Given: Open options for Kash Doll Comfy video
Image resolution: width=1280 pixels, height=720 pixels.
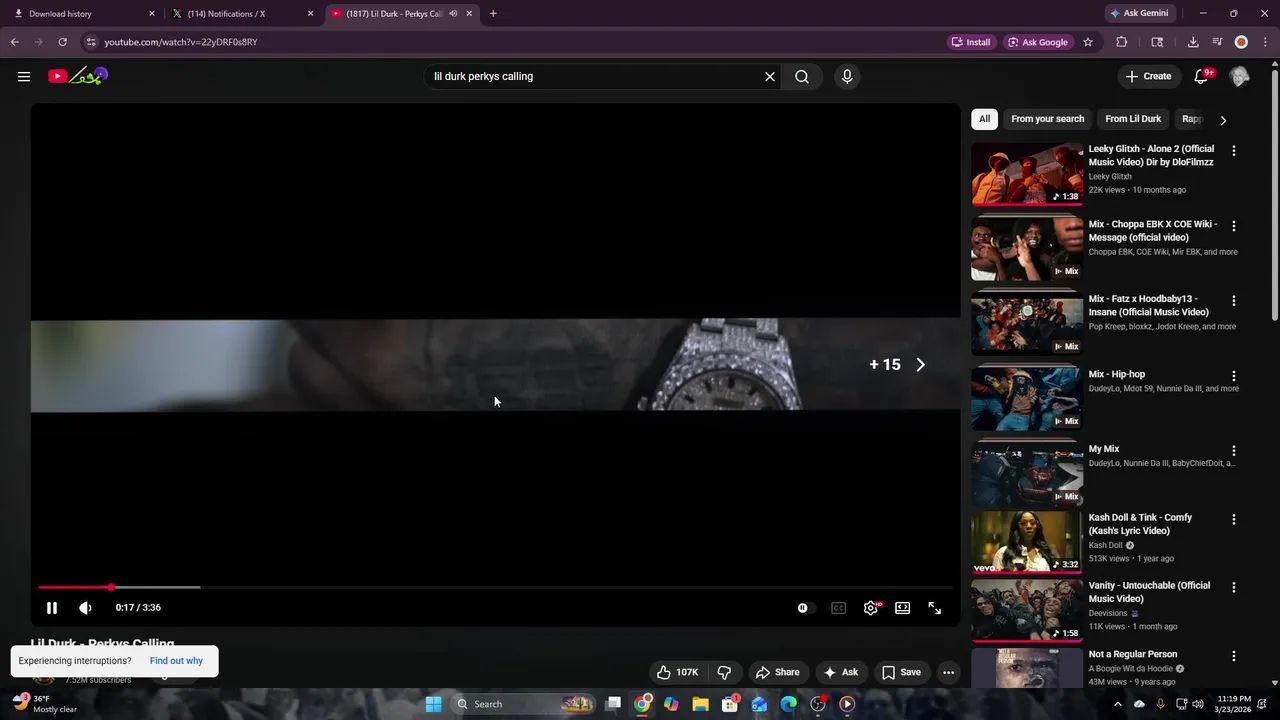Looking at the screenshot, I should click(x=1234, y=520).
